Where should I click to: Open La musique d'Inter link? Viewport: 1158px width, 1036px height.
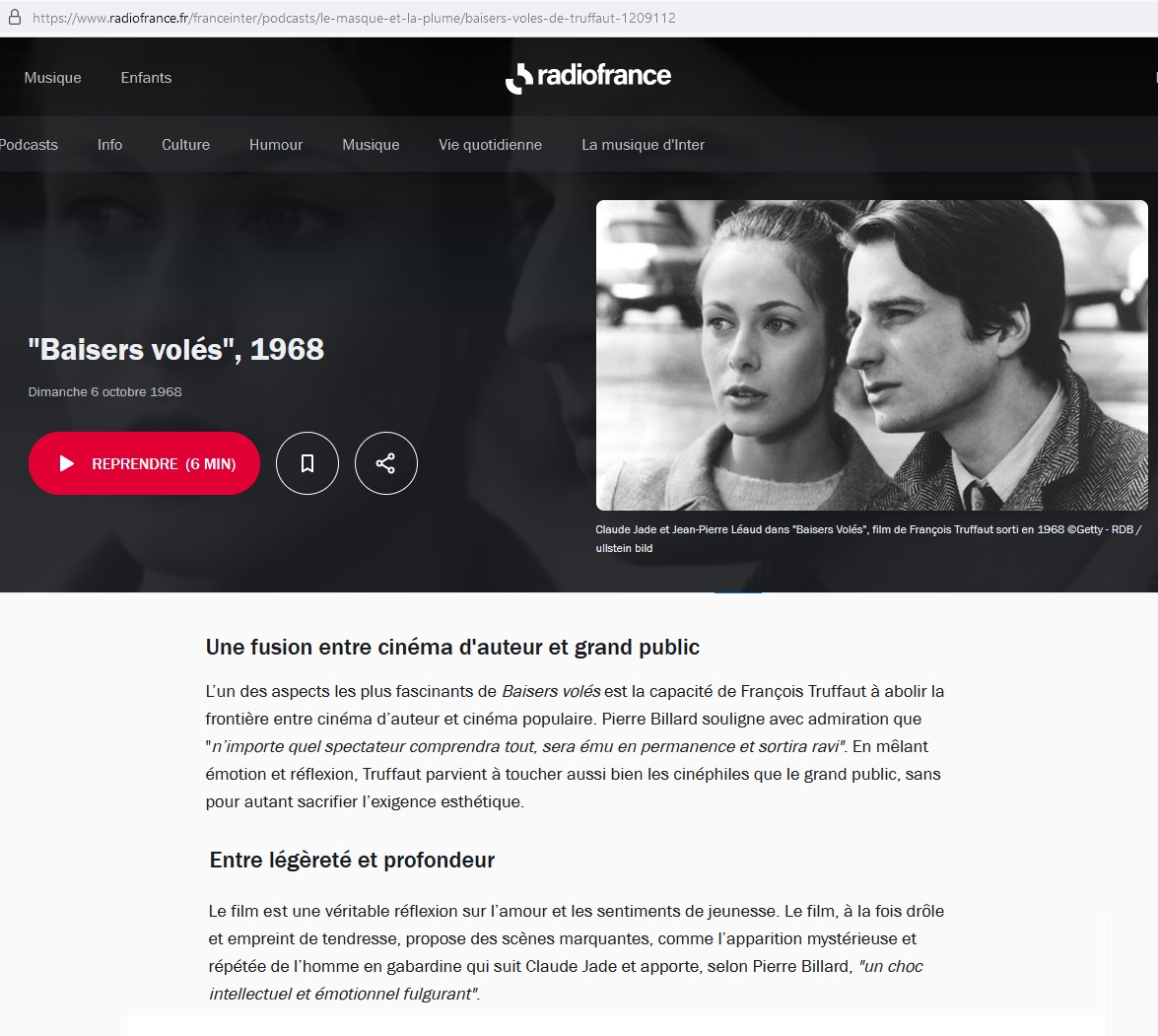(x=643, y=145)
